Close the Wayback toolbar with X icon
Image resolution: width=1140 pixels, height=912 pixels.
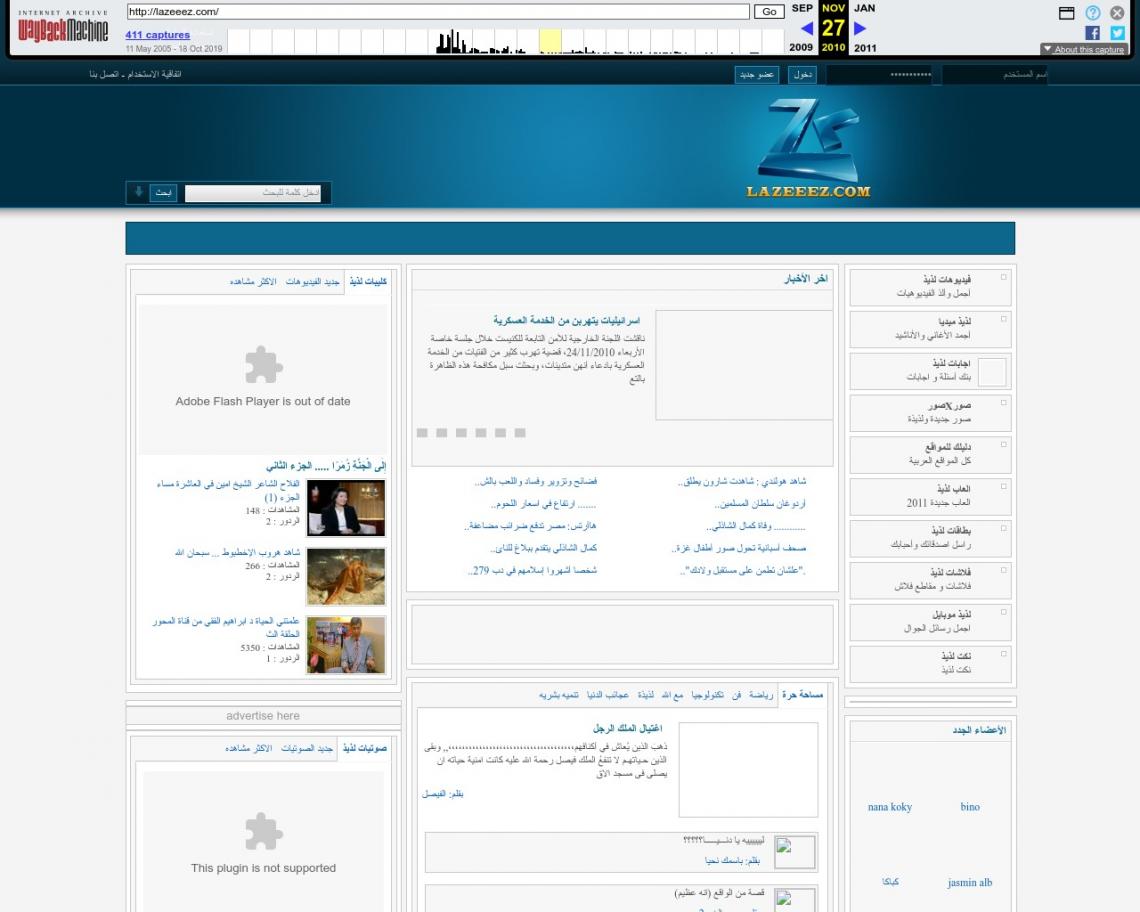[x=1117, y=12]
